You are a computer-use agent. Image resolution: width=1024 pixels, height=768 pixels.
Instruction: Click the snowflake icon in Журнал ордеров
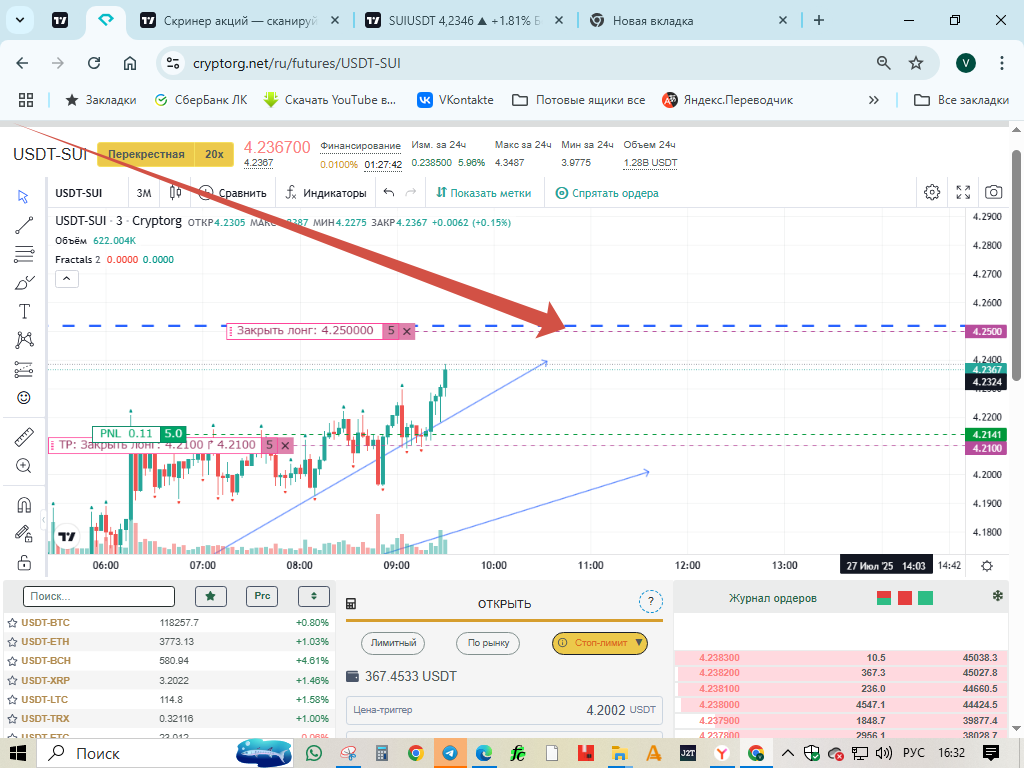click(997, 596)
